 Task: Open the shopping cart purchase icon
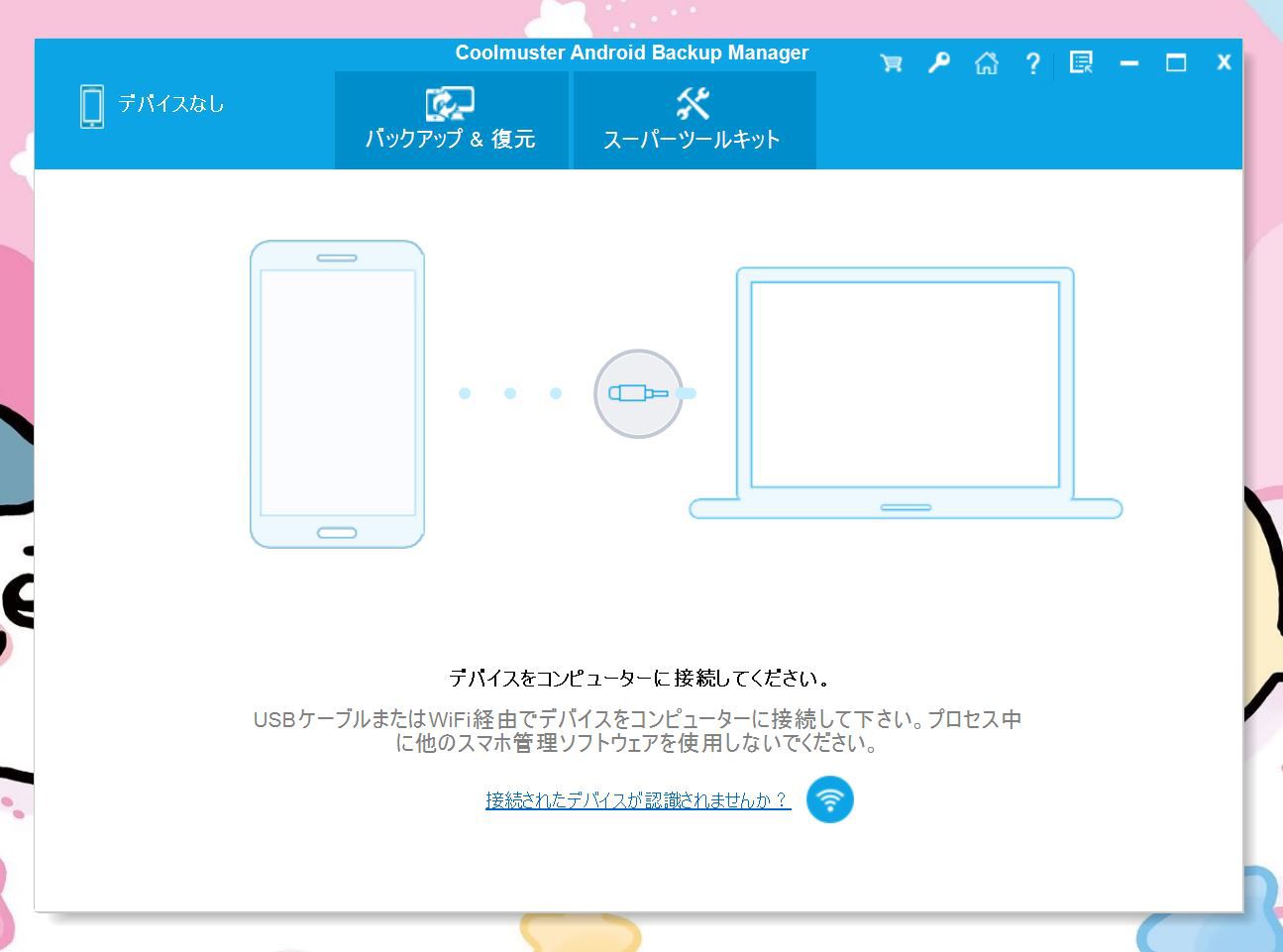pos(891,63)
